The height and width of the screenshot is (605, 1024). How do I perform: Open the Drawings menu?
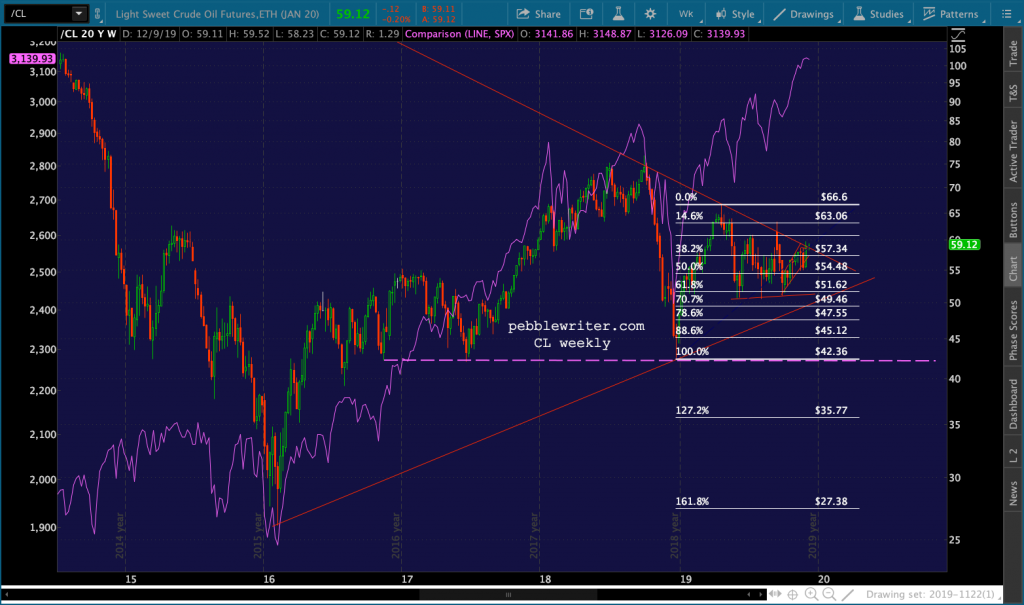[x=805, y=14]
